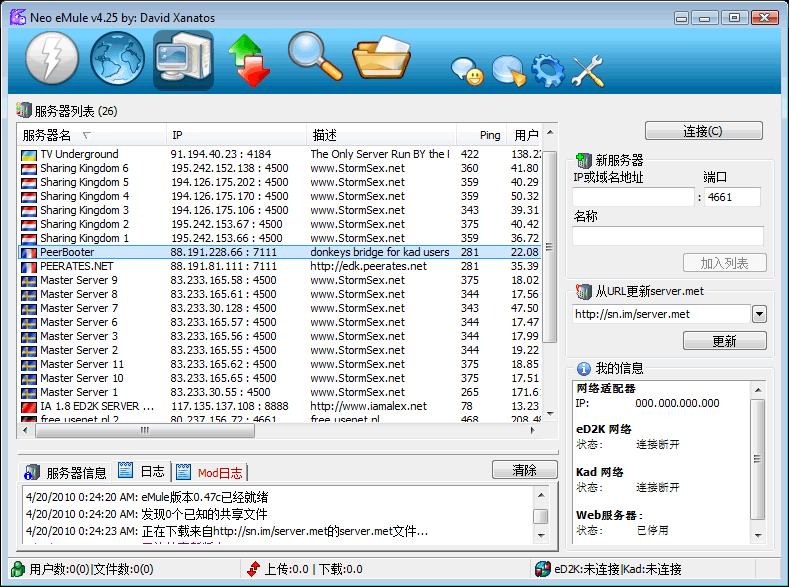Click the horizontal scrollbar right arrow
Image resolution: width=789 pixels, height=587 pixels.
coord(532,430)
